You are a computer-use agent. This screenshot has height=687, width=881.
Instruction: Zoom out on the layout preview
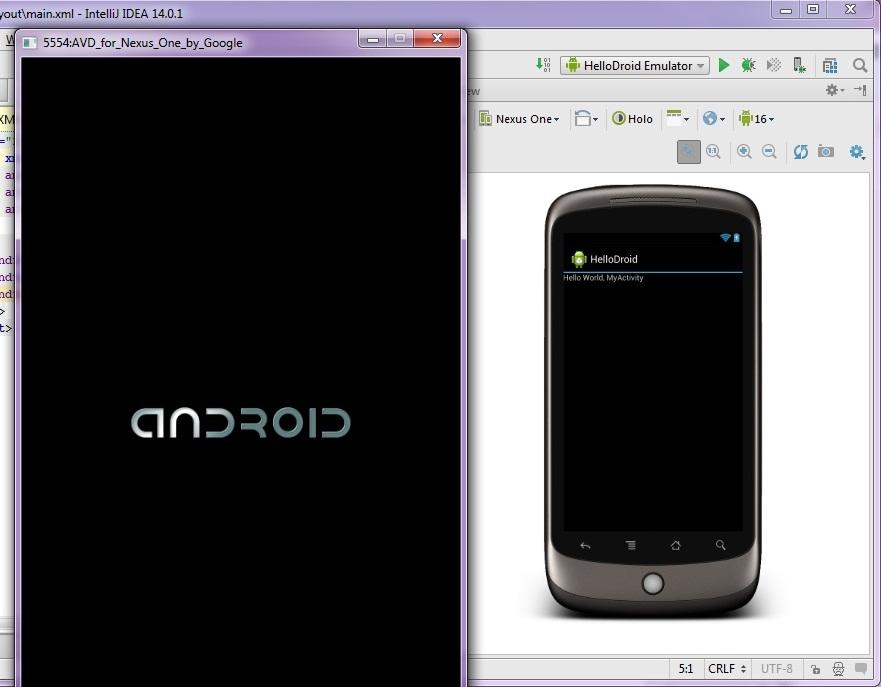click(x=769, y=152)
